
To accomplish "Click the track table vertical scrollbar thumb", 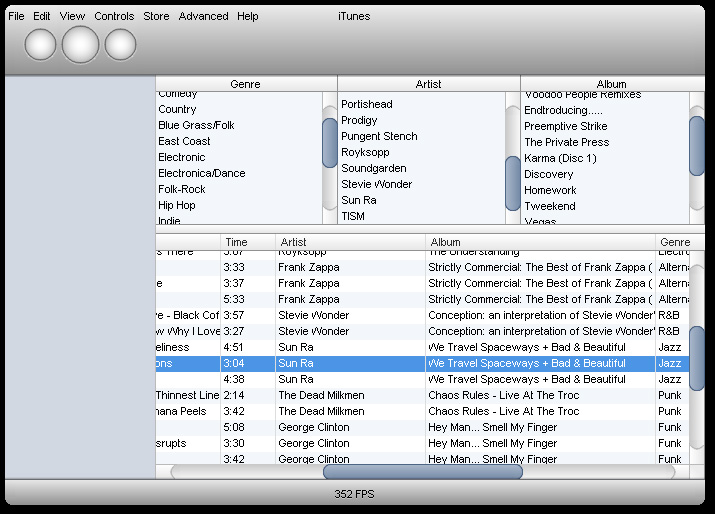I will pos(696,358).
